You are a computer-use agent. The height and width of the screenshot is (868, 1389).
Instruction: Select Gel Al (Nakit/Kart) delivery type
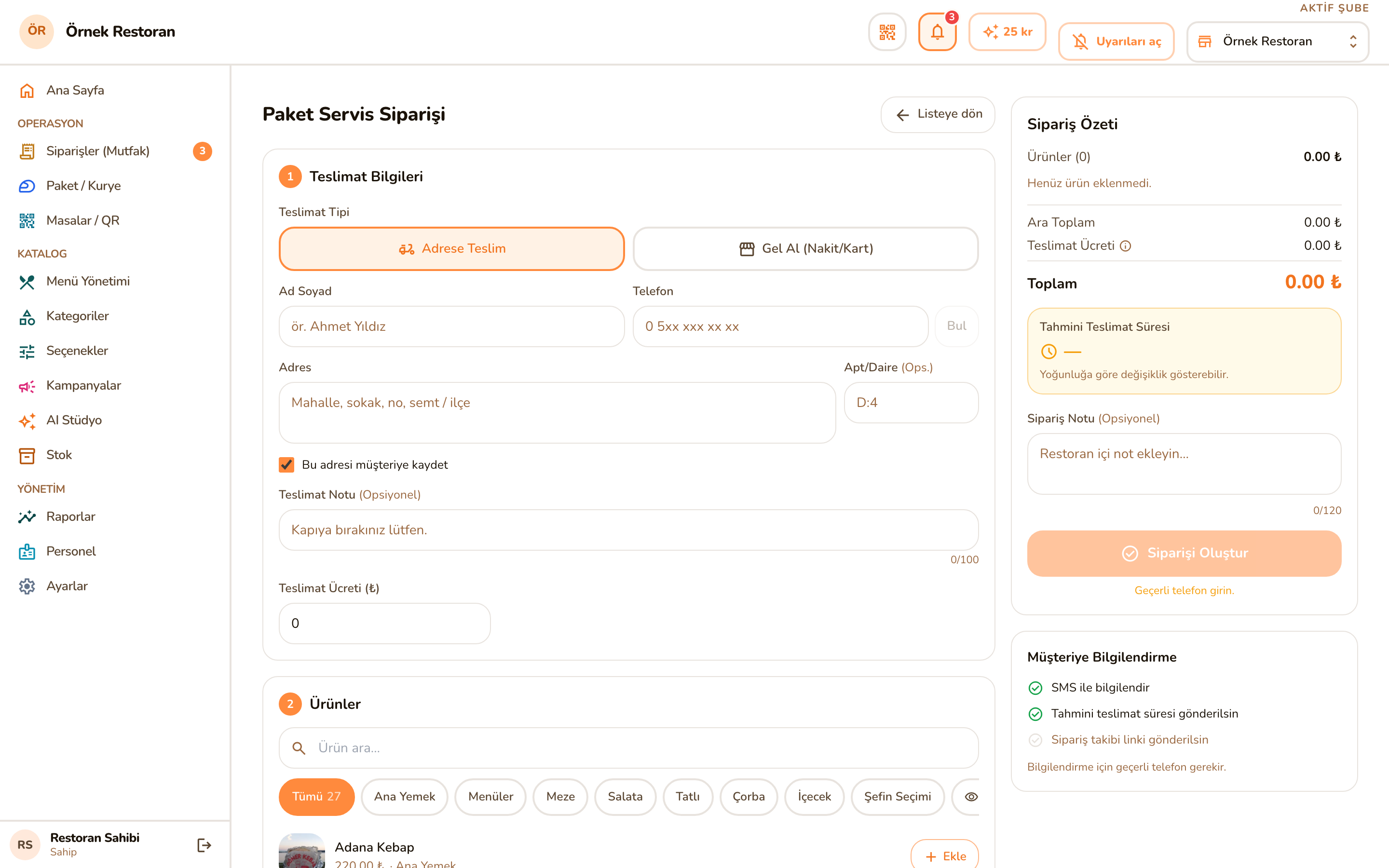click(805, 248)
